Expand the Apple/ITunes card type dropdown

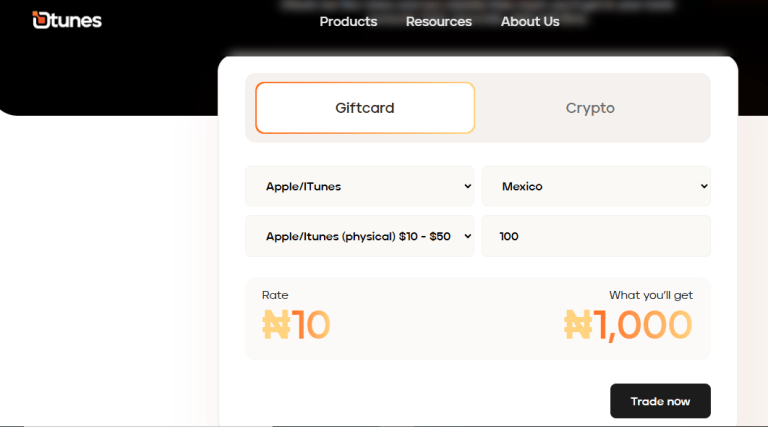pos(358,186)
